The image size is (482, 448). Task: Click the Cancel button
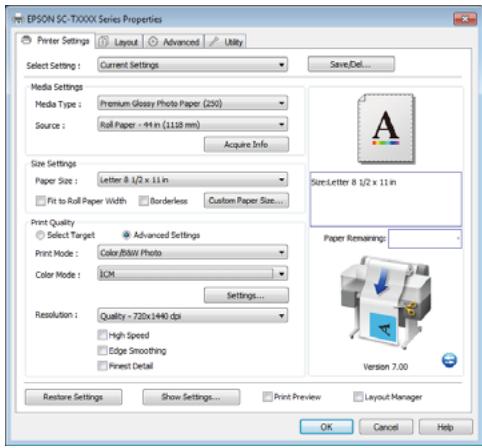tap(386, 427)
